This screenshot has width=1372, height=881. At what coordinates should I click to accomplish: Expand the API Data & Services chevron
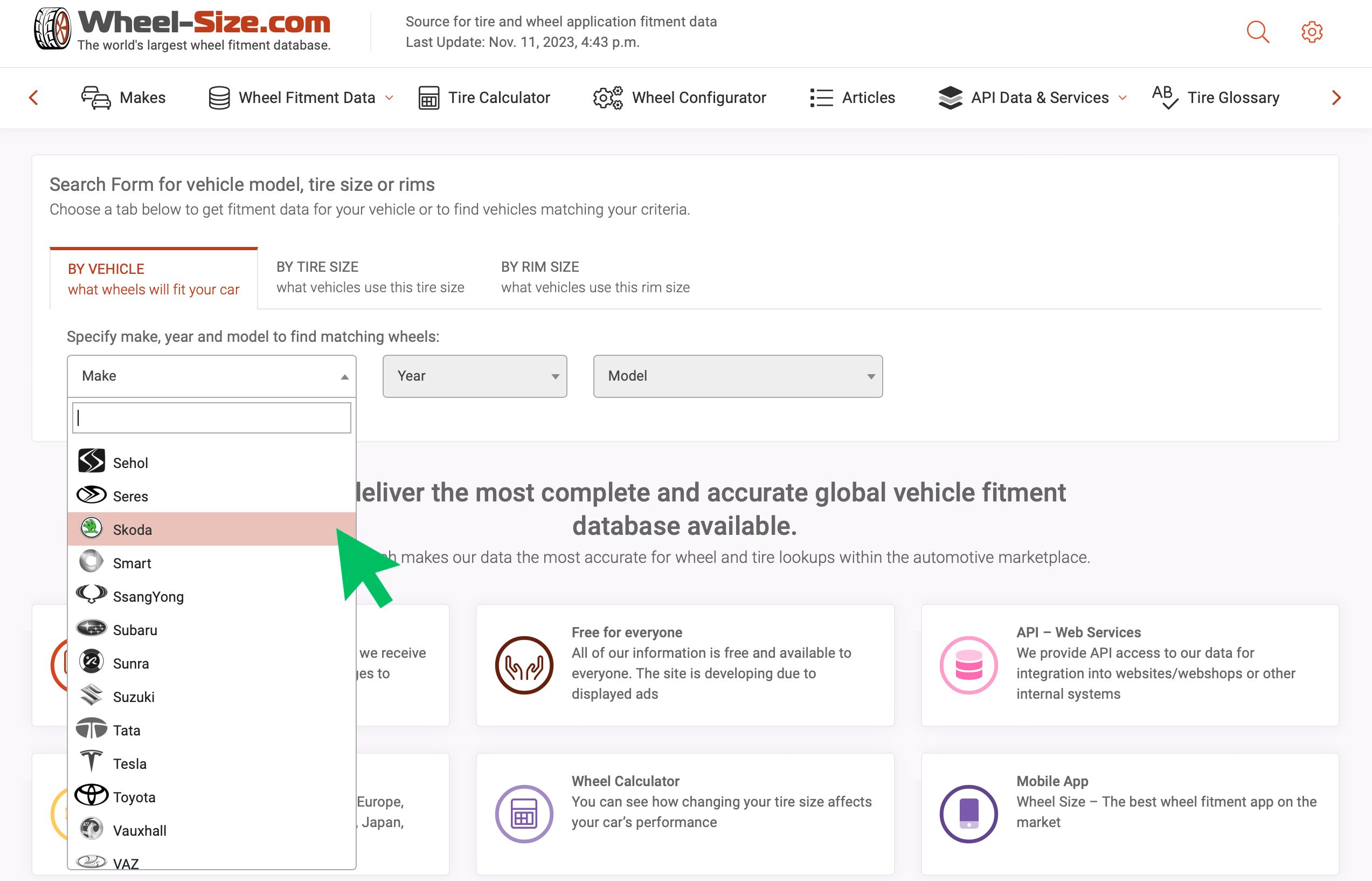(1122, 98)
